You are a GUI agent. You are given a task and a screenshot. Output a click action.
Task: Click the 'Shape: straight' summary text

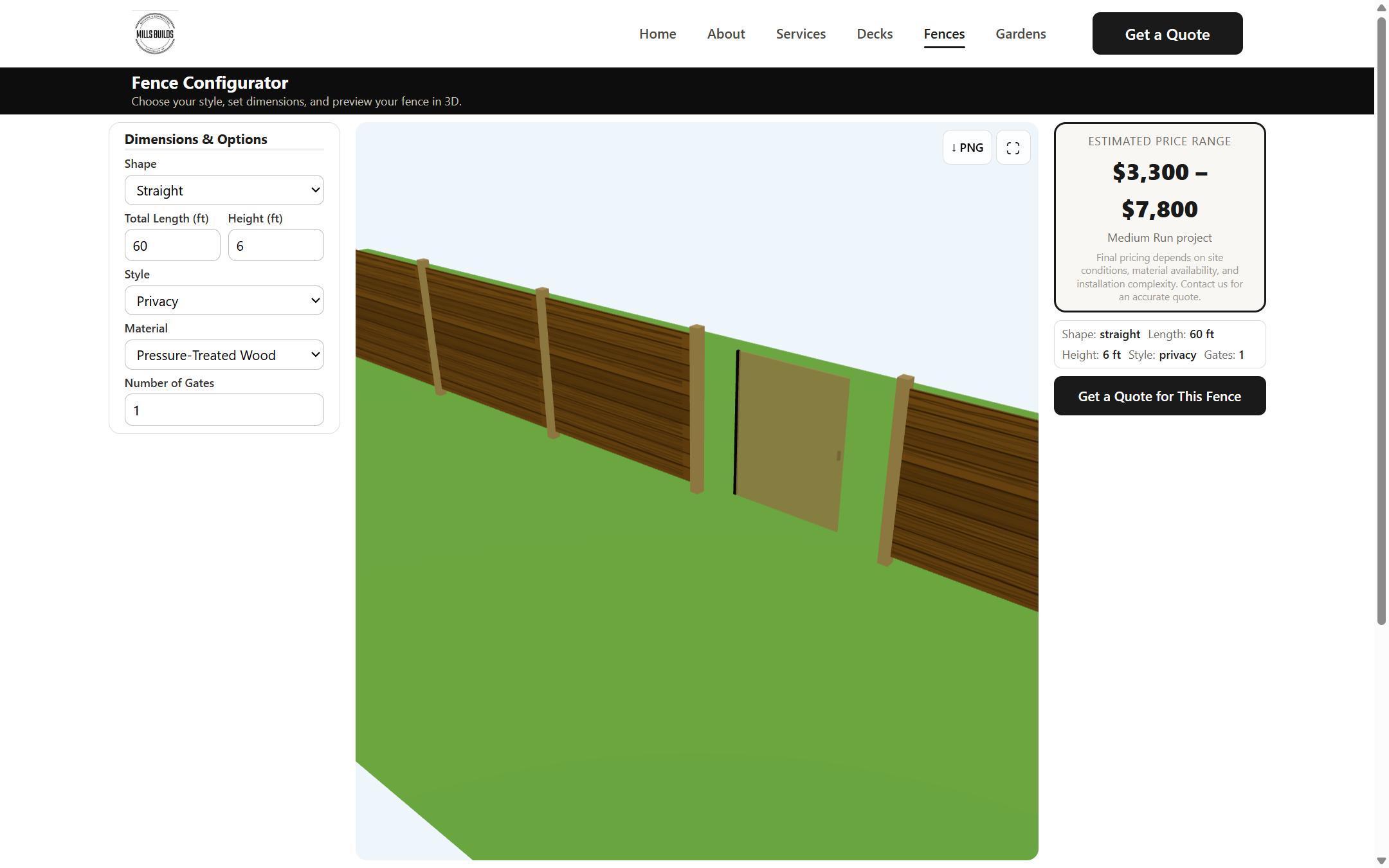pyautogui.click(x=1101, y=334)
